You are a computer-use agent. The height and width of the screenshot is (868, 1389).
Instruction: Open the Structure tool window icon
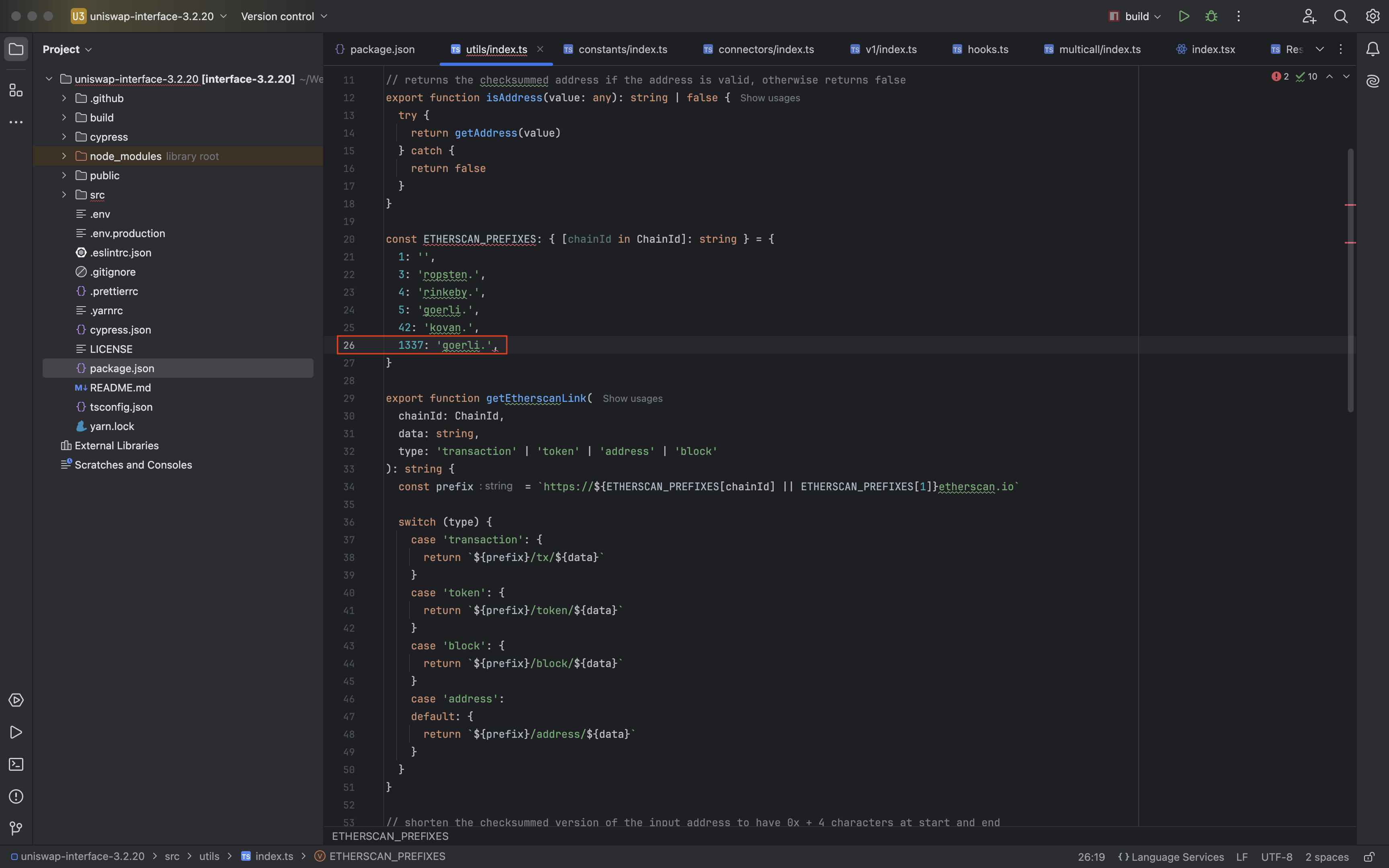(16, 90)
